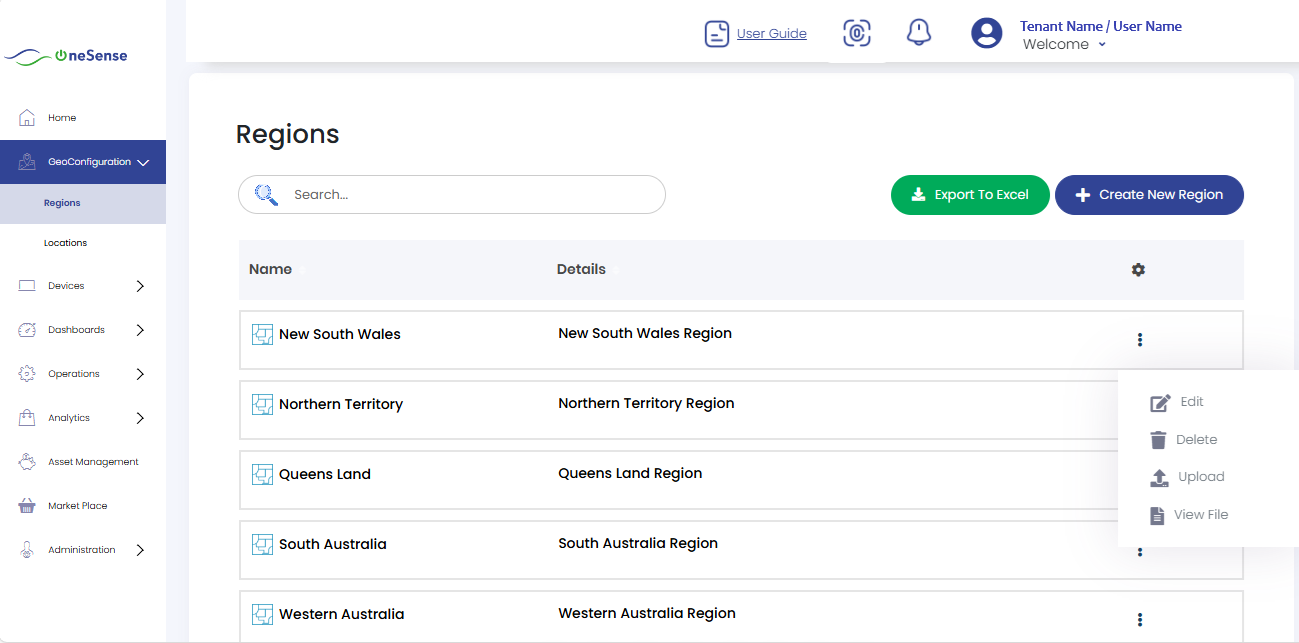Viewport: 1299px width, 643px height.
Task: Click the Export To Excel button
Action: click(x=970, y=195)
